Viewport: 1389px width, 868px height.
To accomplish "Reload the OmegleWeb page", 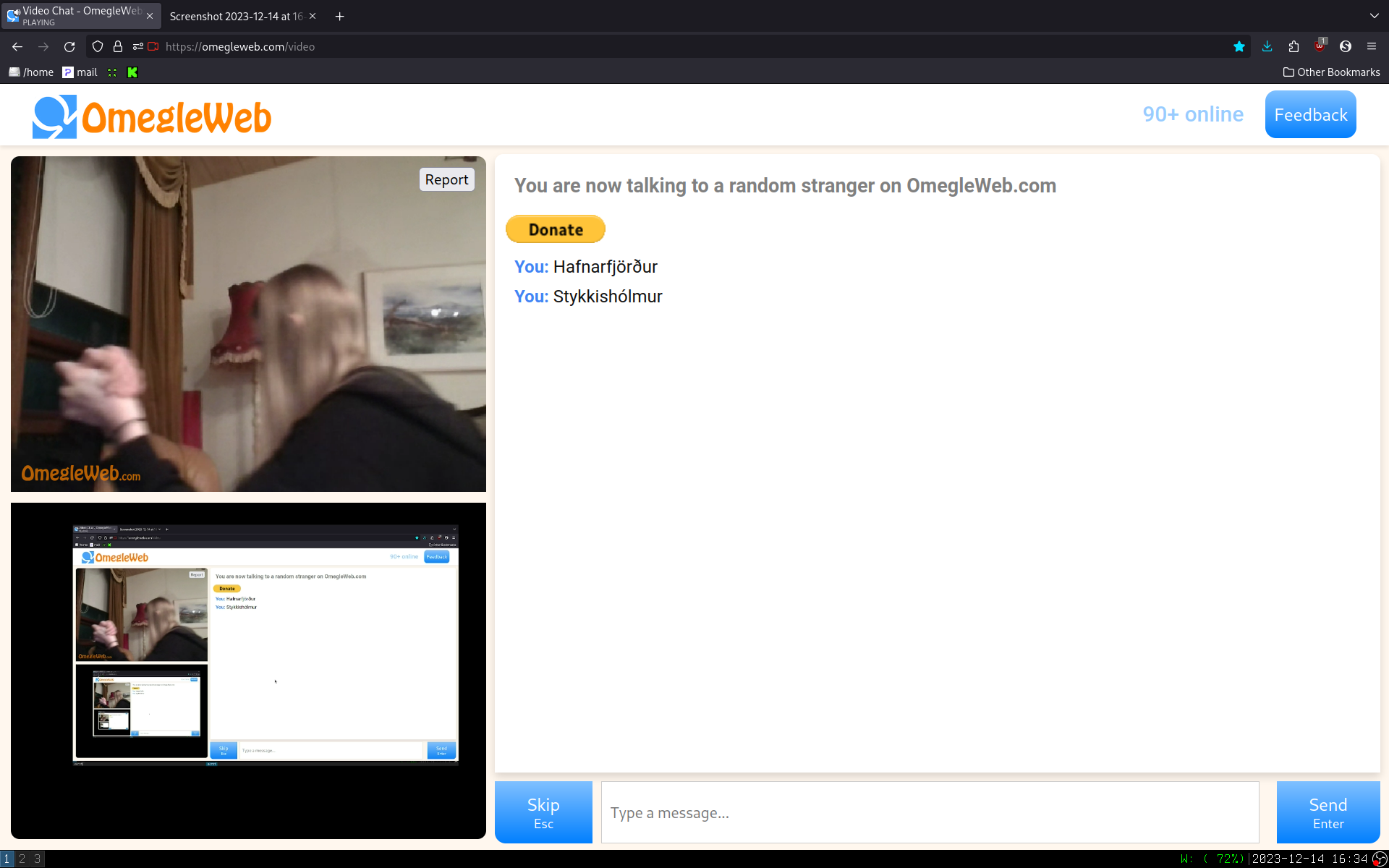I will pyautogui.click(x=69, y=46).
